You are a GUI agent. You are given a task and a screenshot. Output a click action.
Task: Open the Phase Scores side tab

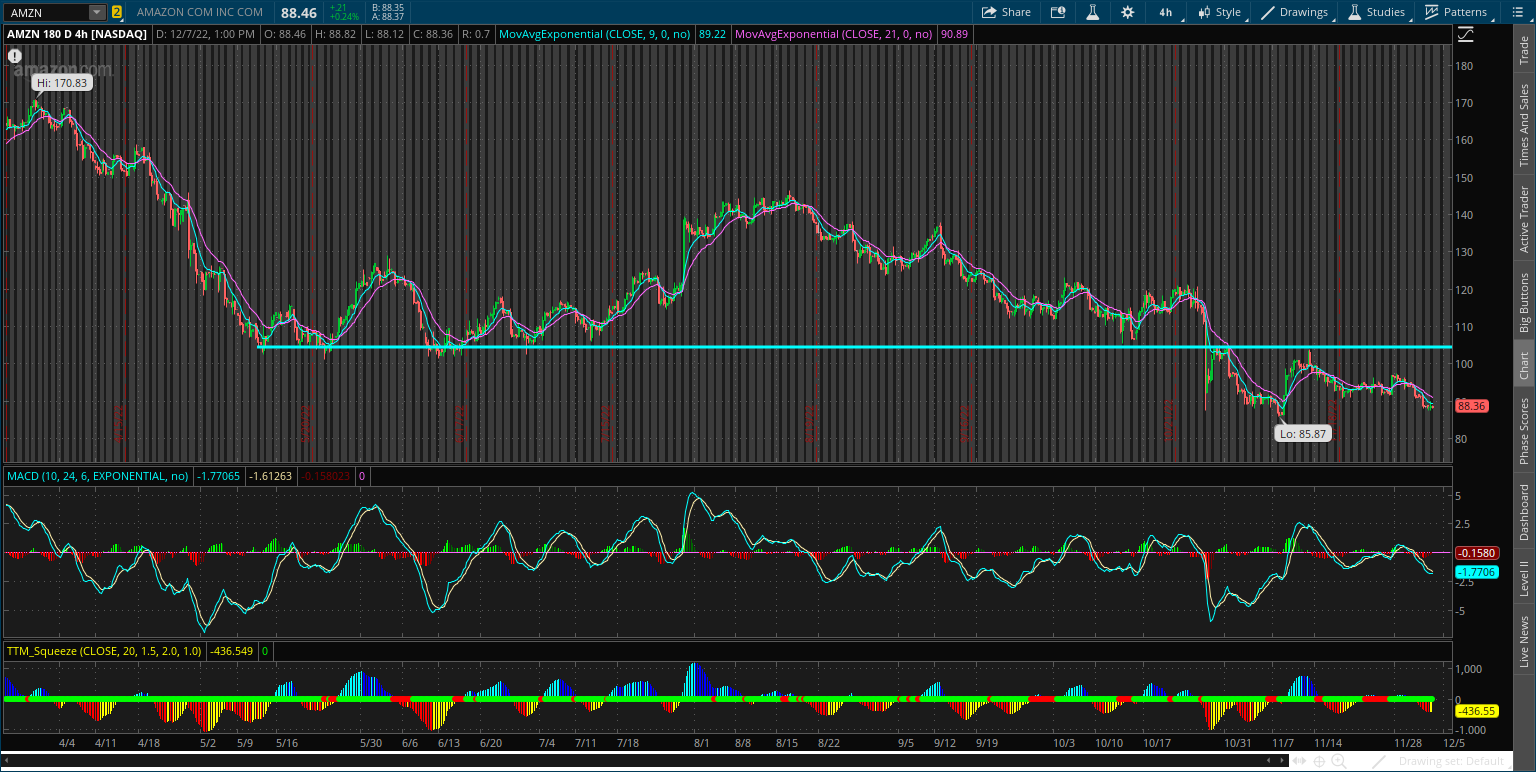click(1524, 431)
